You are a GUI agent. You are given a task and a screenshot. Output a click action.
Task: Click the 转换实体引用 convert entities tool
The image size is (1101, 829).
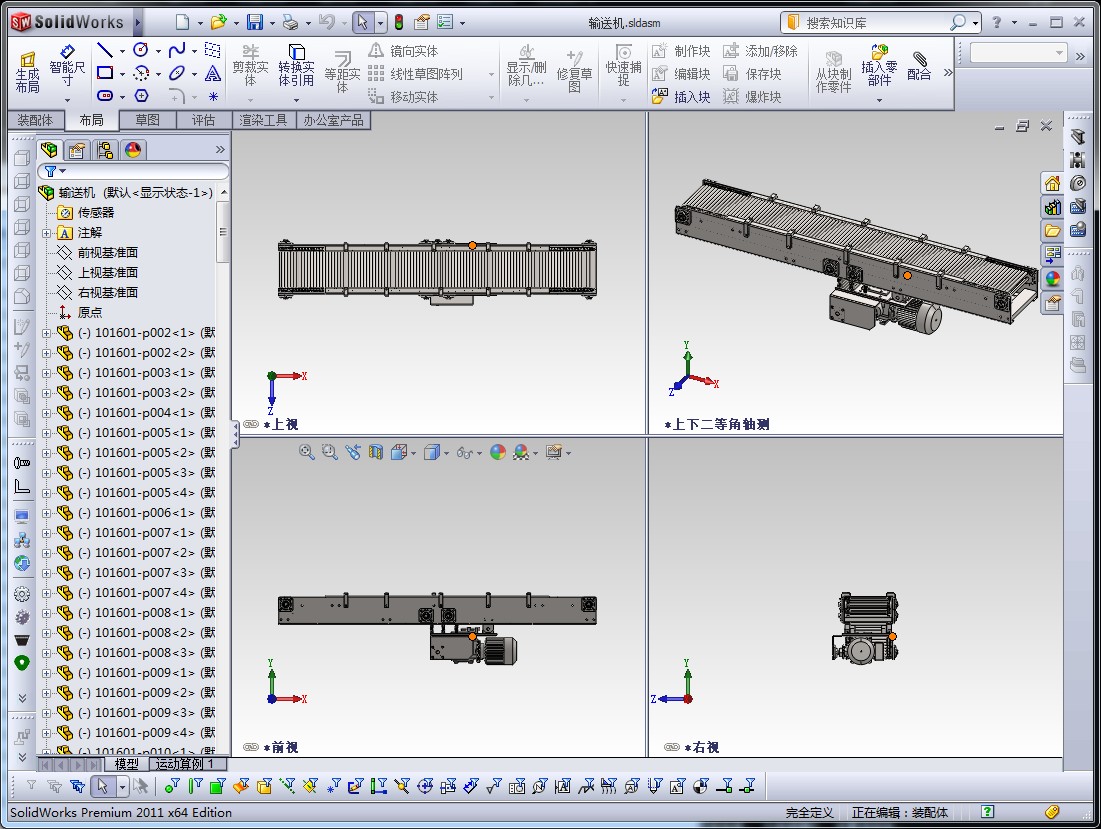pyautogui.click(x=296, y=66)
